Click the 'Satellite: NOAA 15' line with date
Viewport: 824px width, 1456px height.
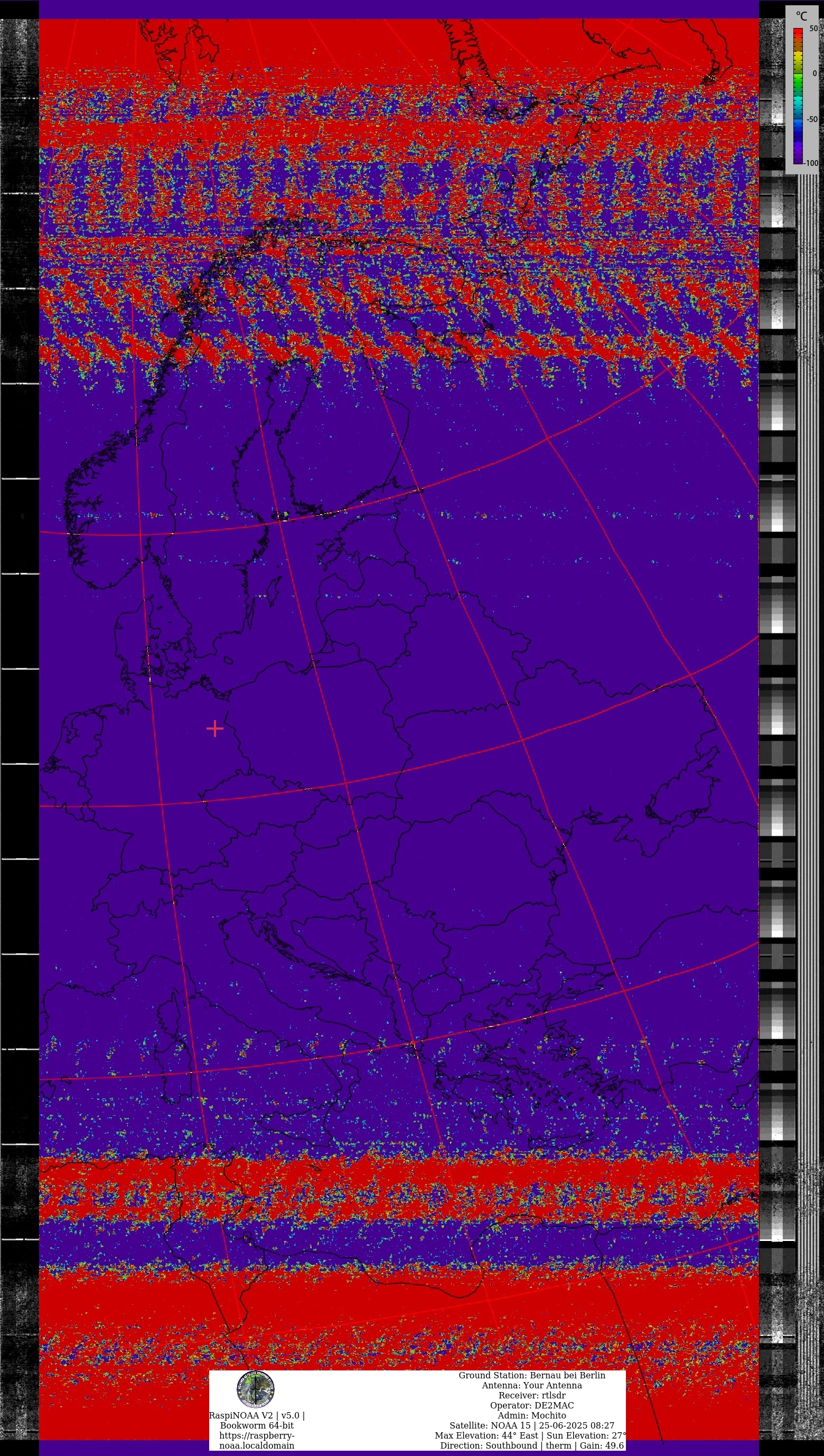click(532, 1425)
